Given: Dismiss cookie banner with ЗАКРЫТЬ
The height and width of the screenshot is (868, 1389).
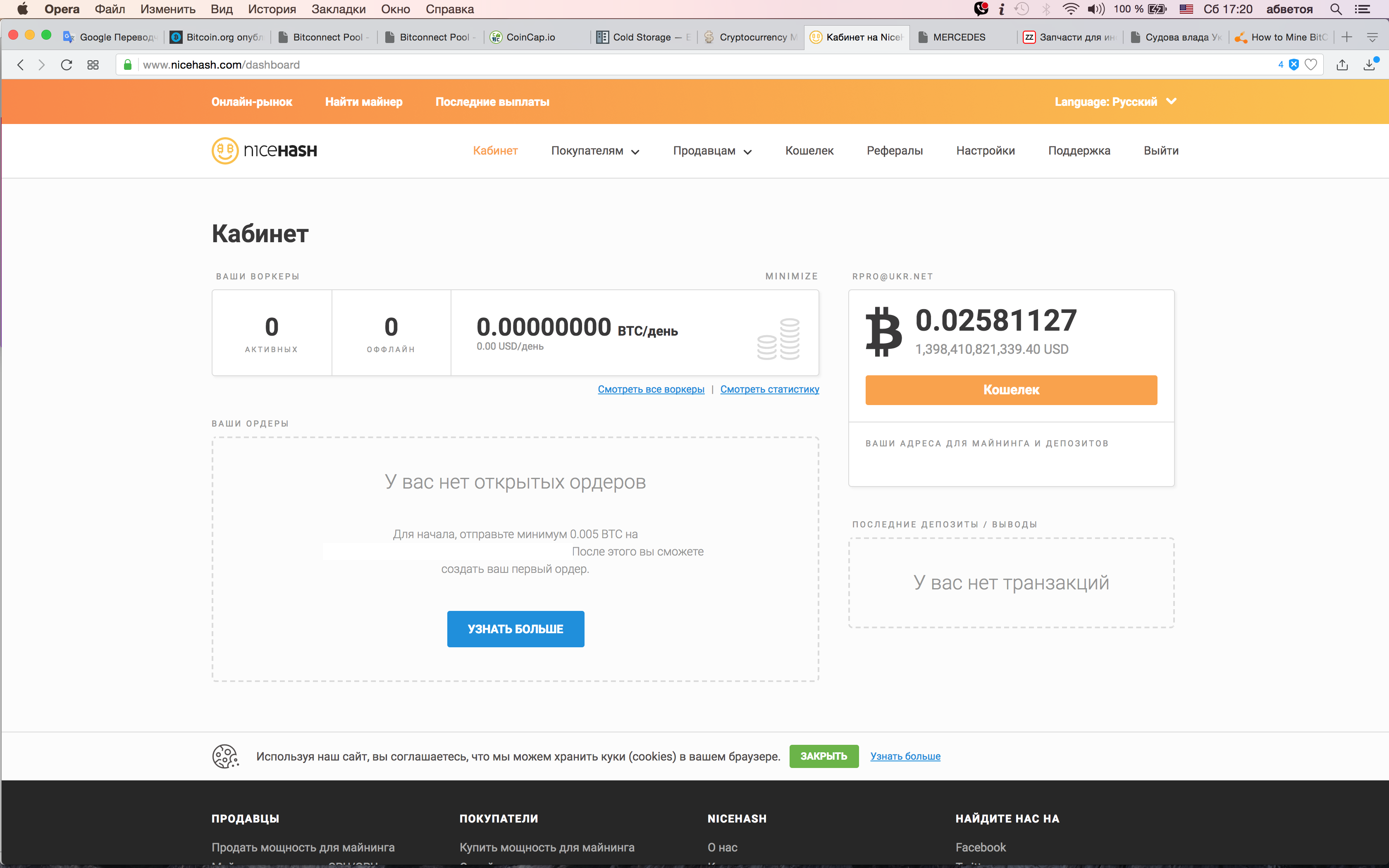Looking at the screenshot, I should [823, 756].
